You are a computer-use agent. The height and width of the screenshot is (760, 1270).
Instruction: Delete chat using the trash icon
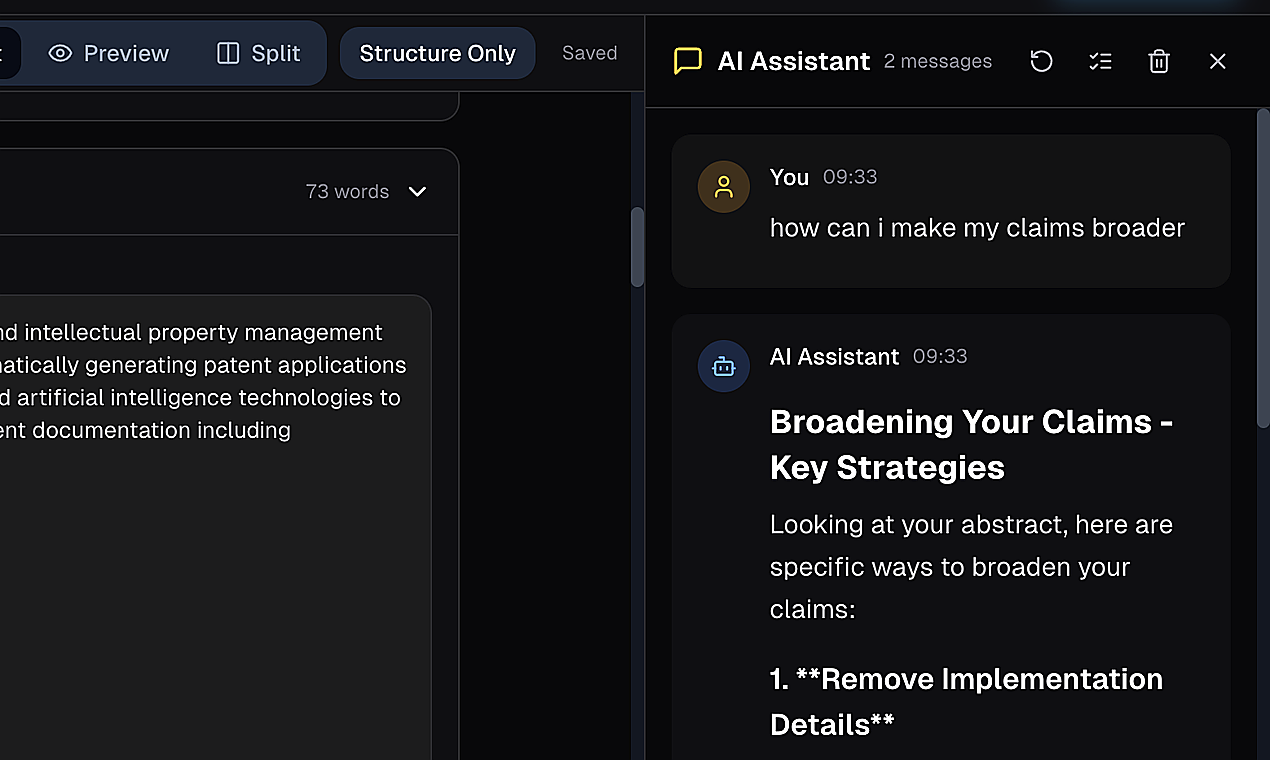click(x=1159, y=61)
